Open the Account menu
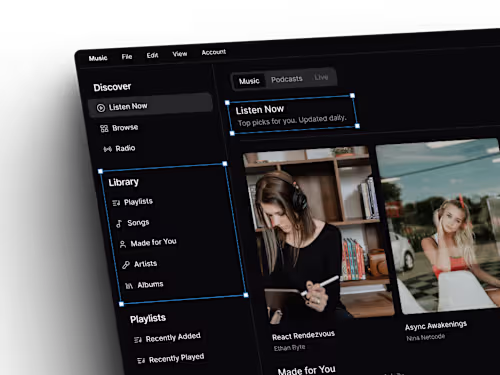This screenshot has width=500, height=375. coord(214,52)
